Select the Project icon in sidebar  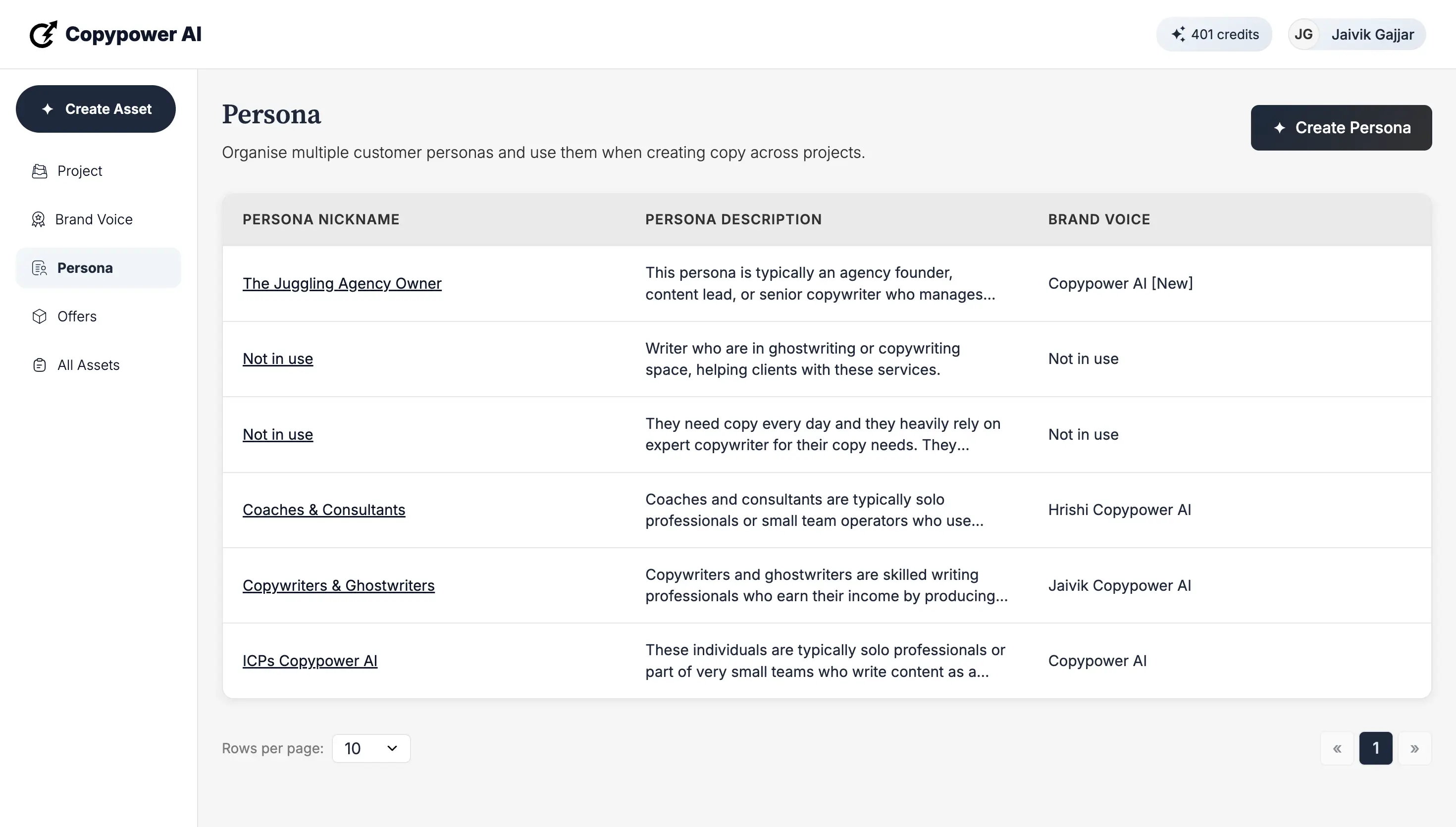[39, 171]
